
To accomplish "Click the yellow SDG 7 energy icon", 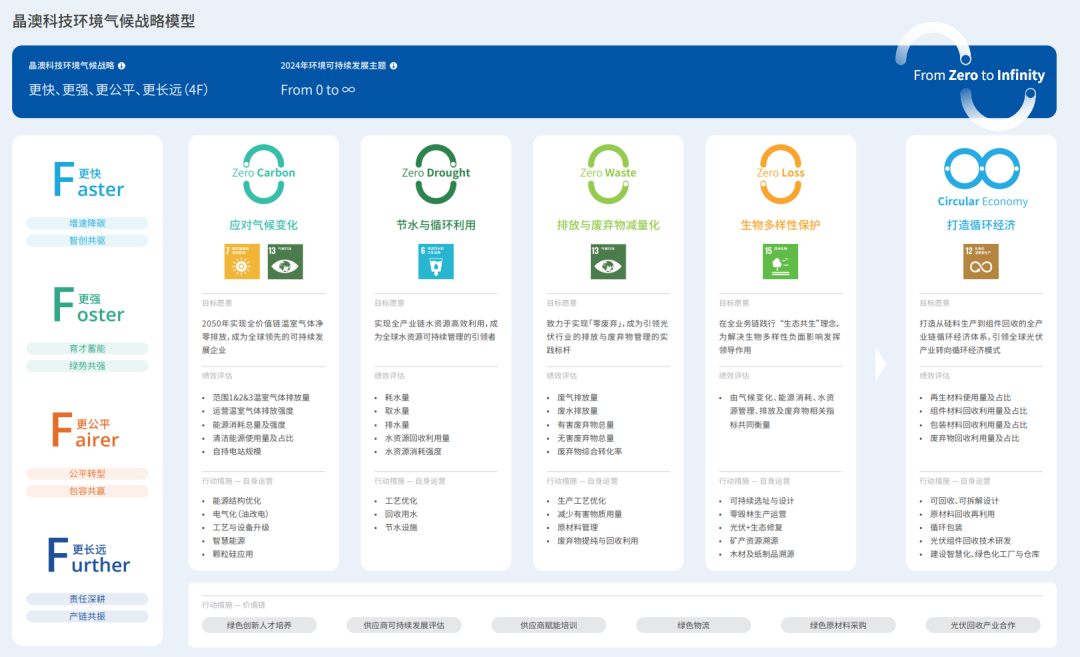I will coord(241,261).
